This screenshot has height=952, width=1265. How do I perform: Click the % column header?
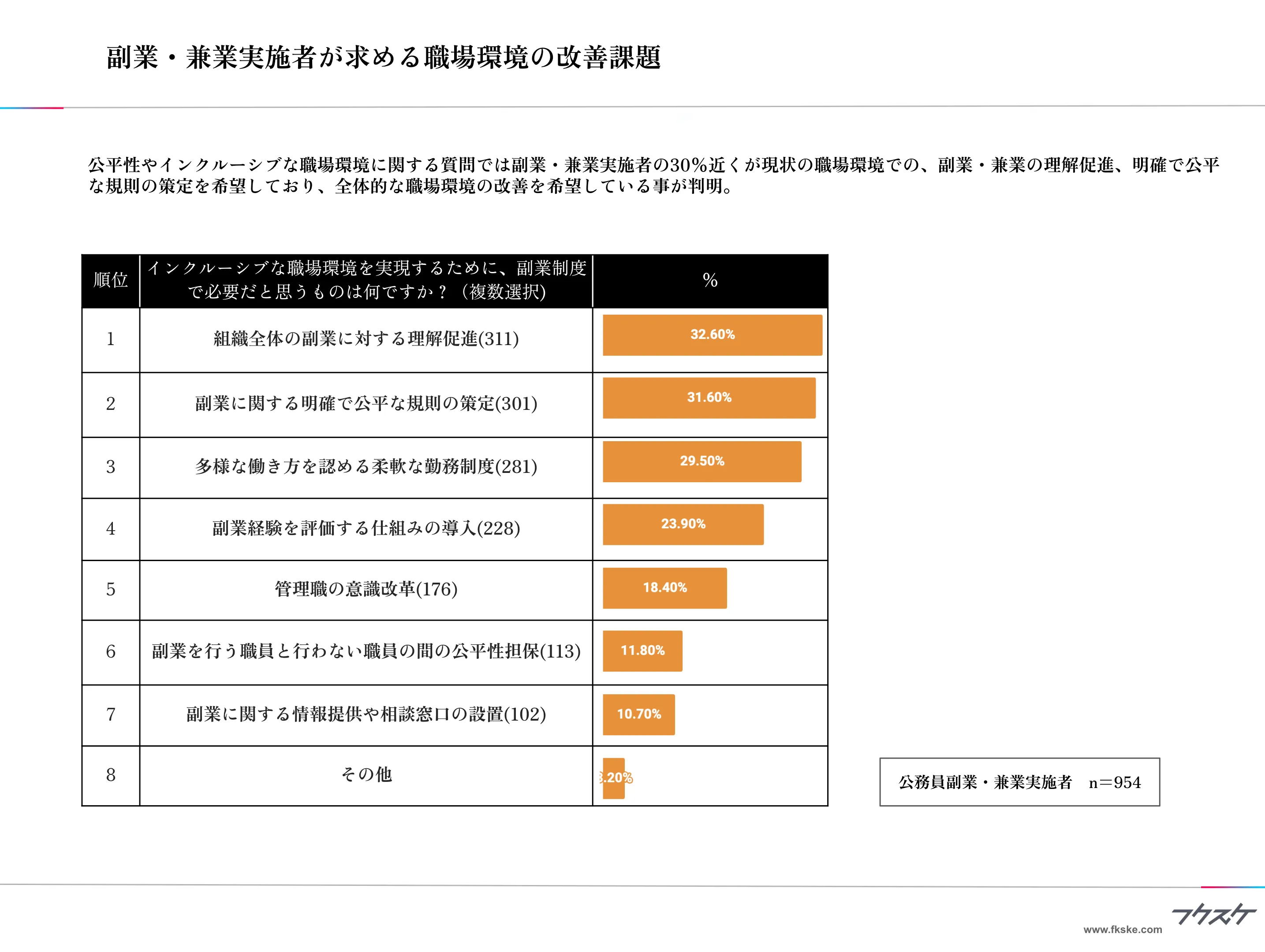click(x=711, y=280)
